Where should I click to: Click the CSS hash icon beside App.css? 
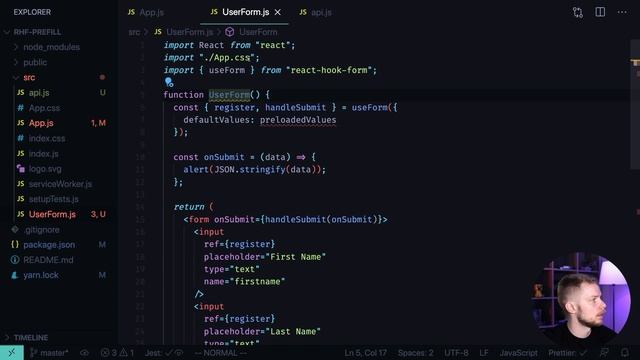tap(20, 108)
